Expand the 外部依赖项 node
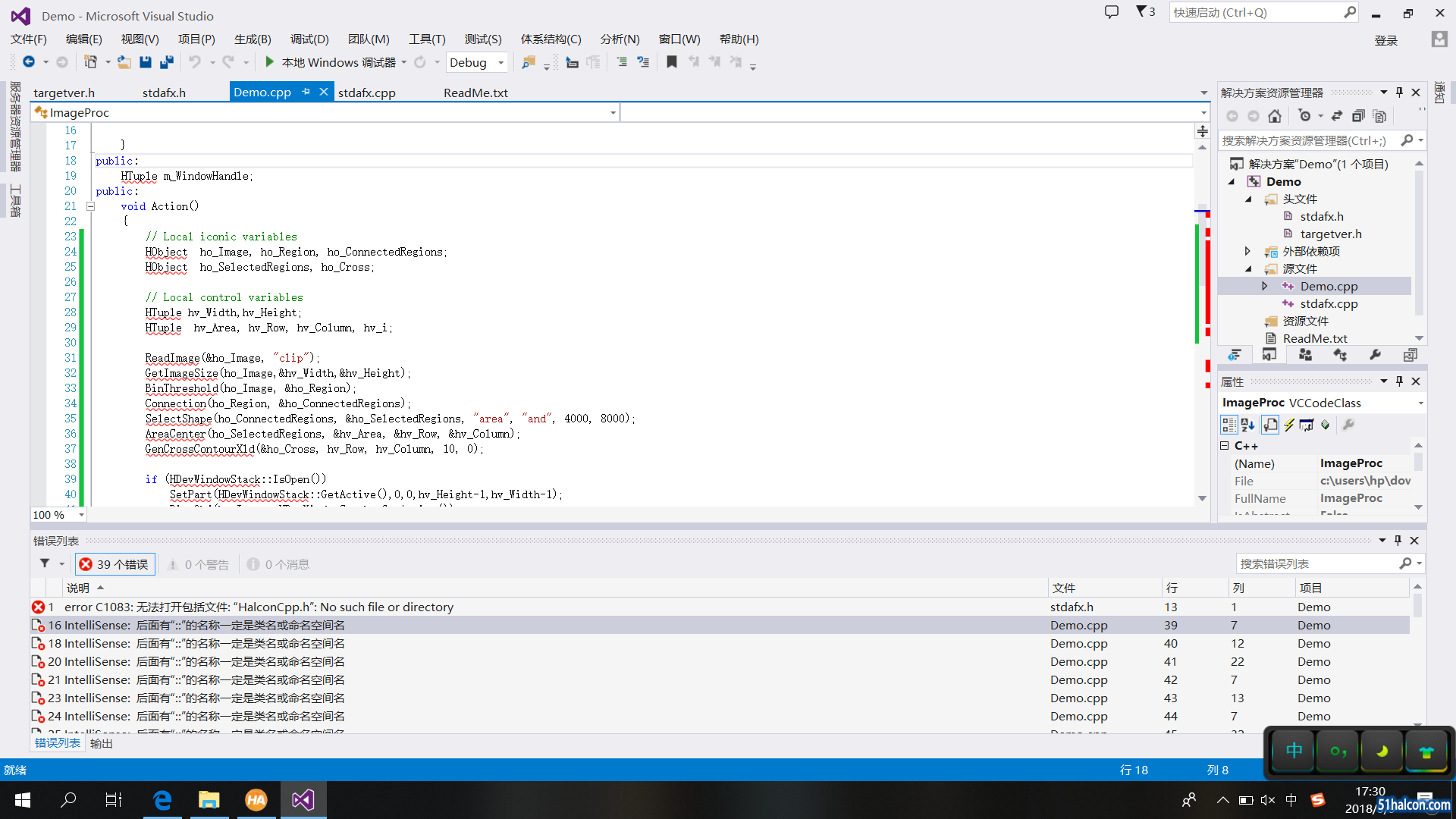The height and width of the screenshot is (819, 1456). point(1247,251)
